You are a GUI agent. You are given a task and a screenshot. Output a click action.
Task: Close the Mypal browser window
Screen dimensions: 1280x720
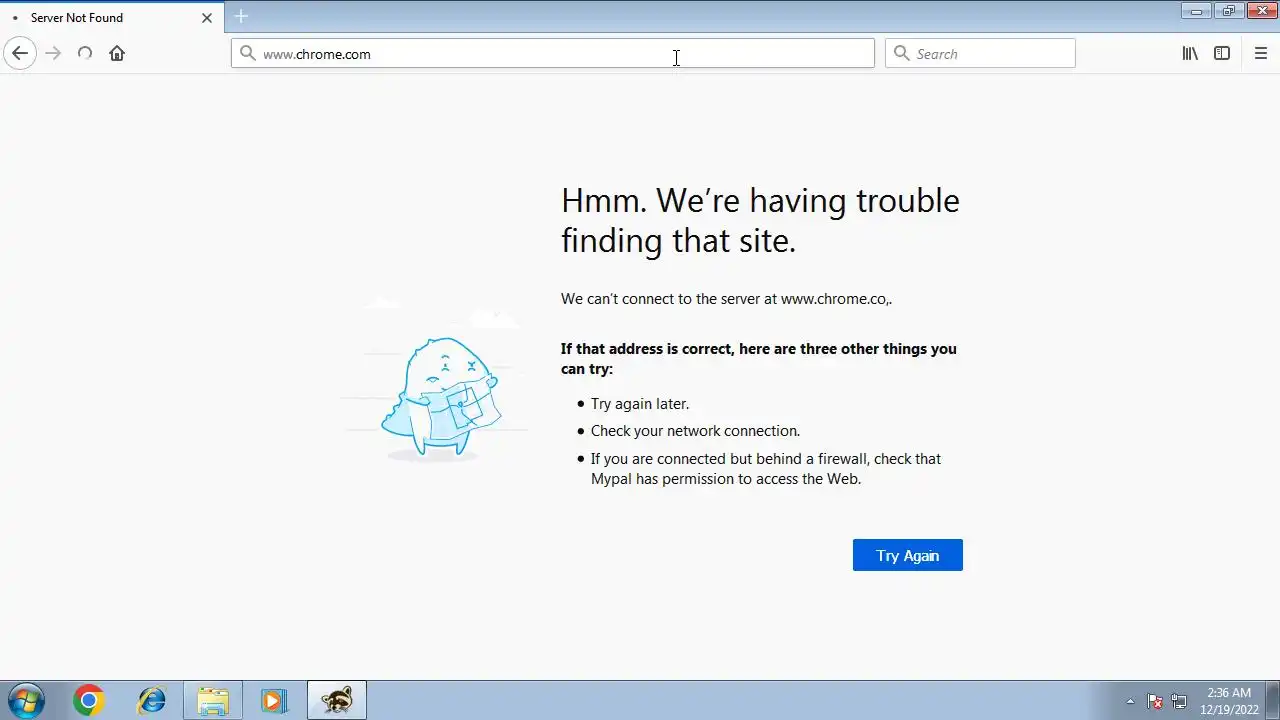pos(1261,11)
